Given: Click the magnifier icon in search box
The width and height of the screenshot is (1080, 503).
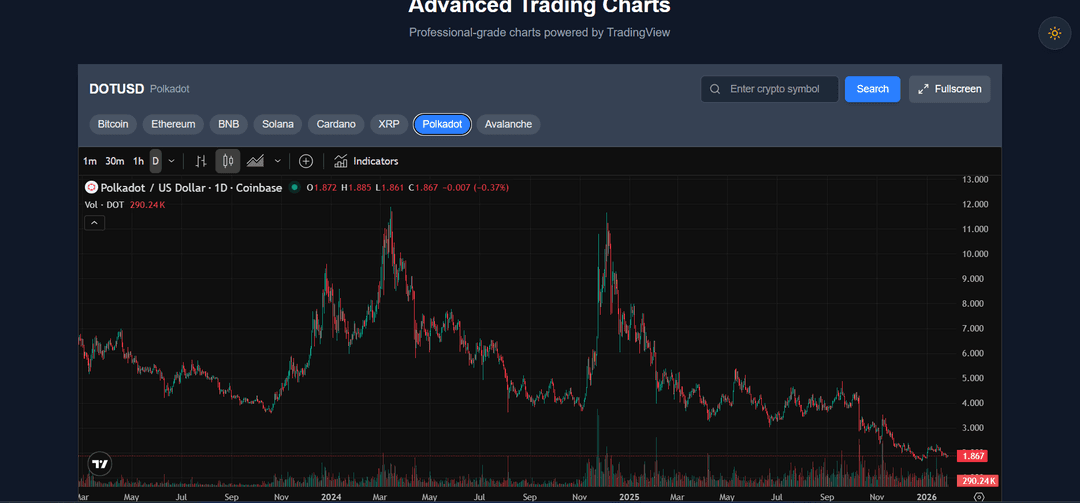Looking at the screenshot, I should [715, 90].
